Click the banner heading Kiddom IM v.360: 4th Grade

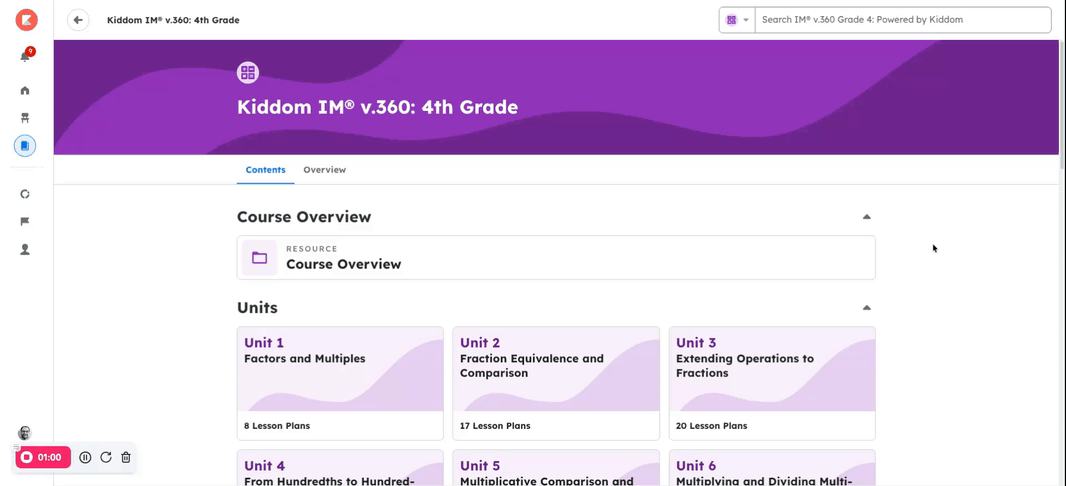tap(377, 107)
